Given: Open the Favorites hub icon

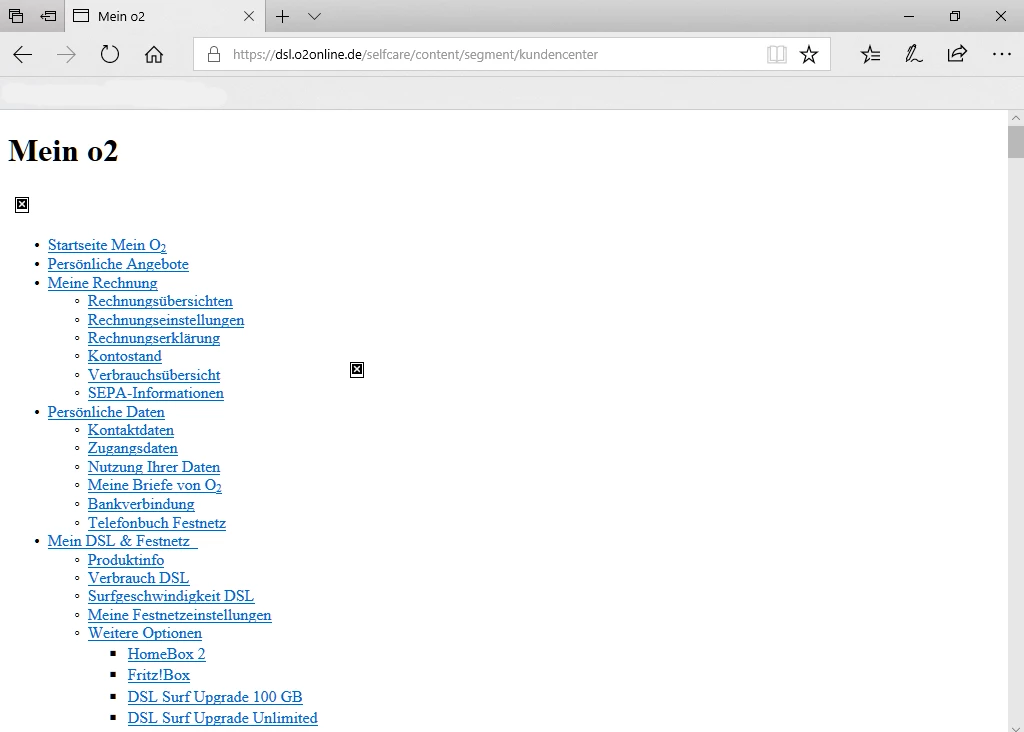Looking at the screenshot, I should [x=871, y=54].
